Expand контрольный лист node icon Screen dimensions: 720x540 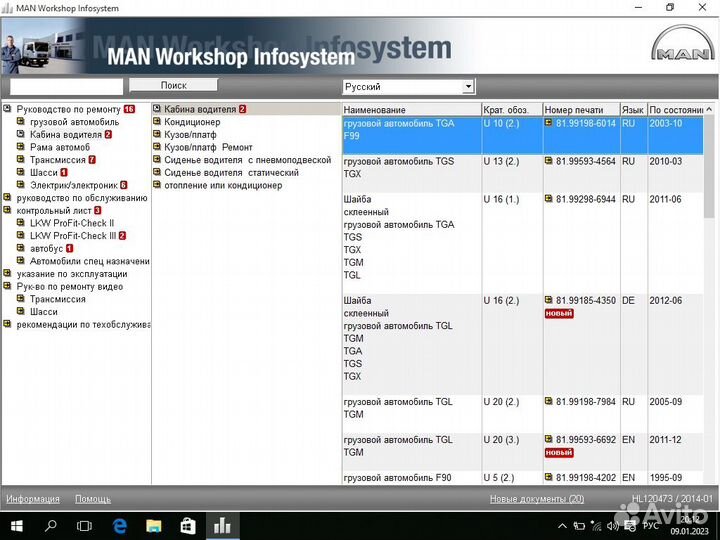7,210
